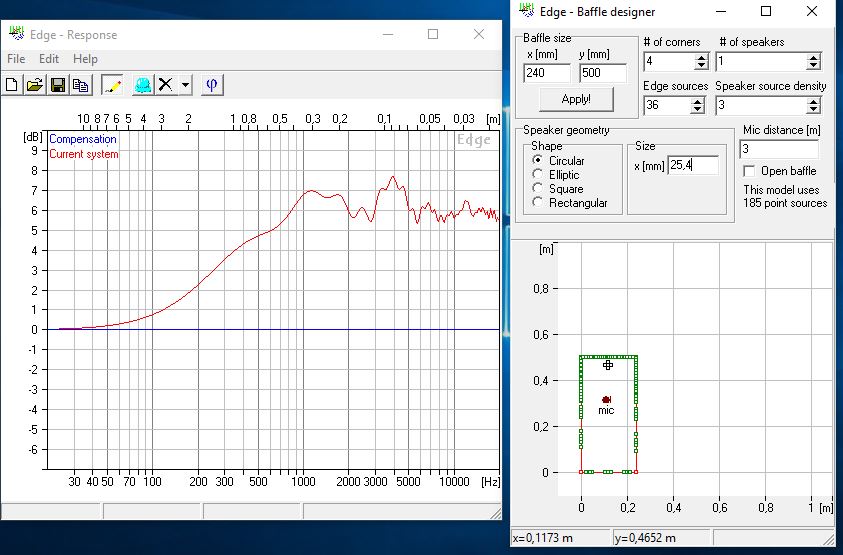Image resolution: width=843 pixels, height=555 pixels.
Task: Click the # of corners value field
Action: (x=669, y=61)
